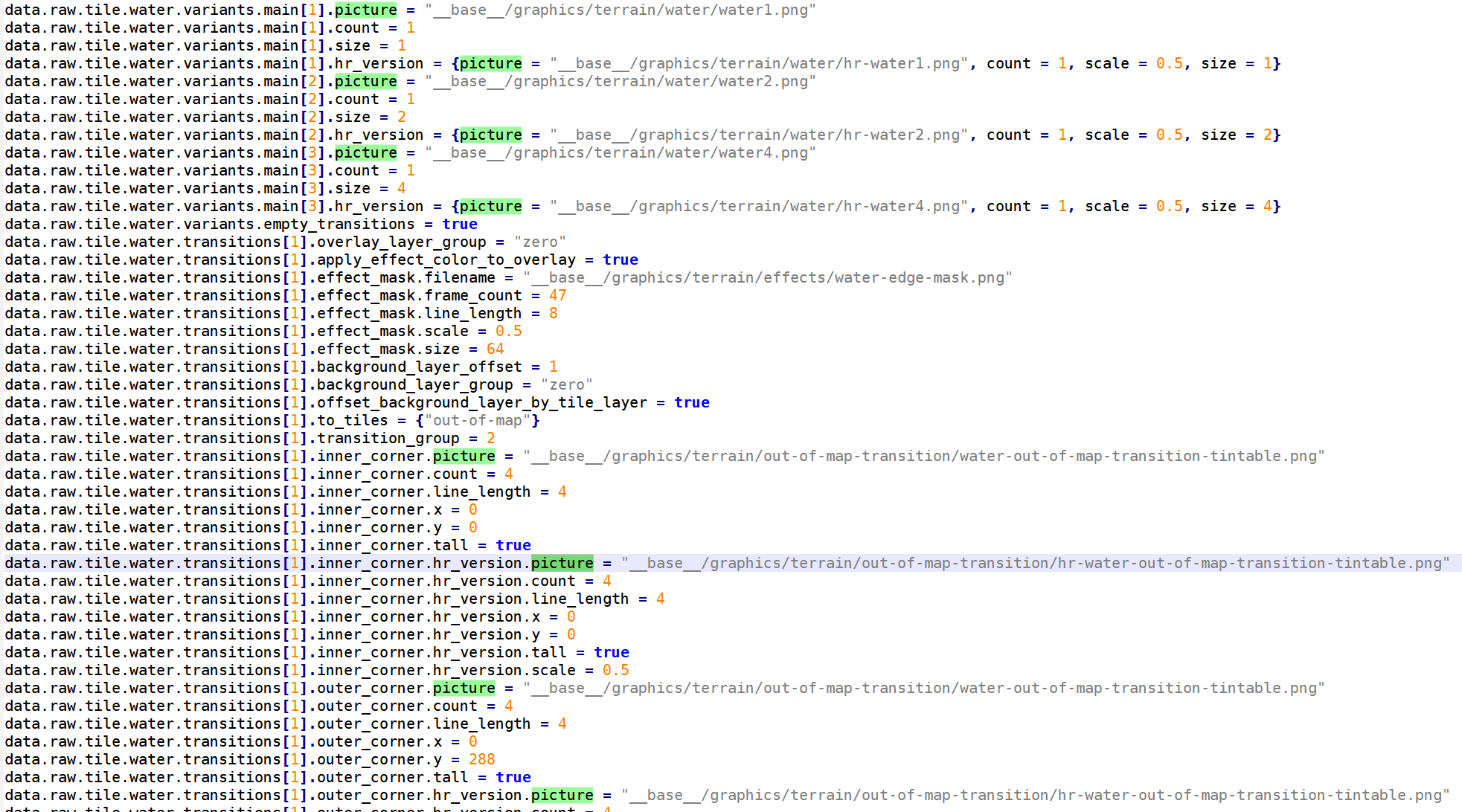This screenshot has width=1462, height=812.
Task: Click inner_corner.line_length value 4
Action: point(562,492)
